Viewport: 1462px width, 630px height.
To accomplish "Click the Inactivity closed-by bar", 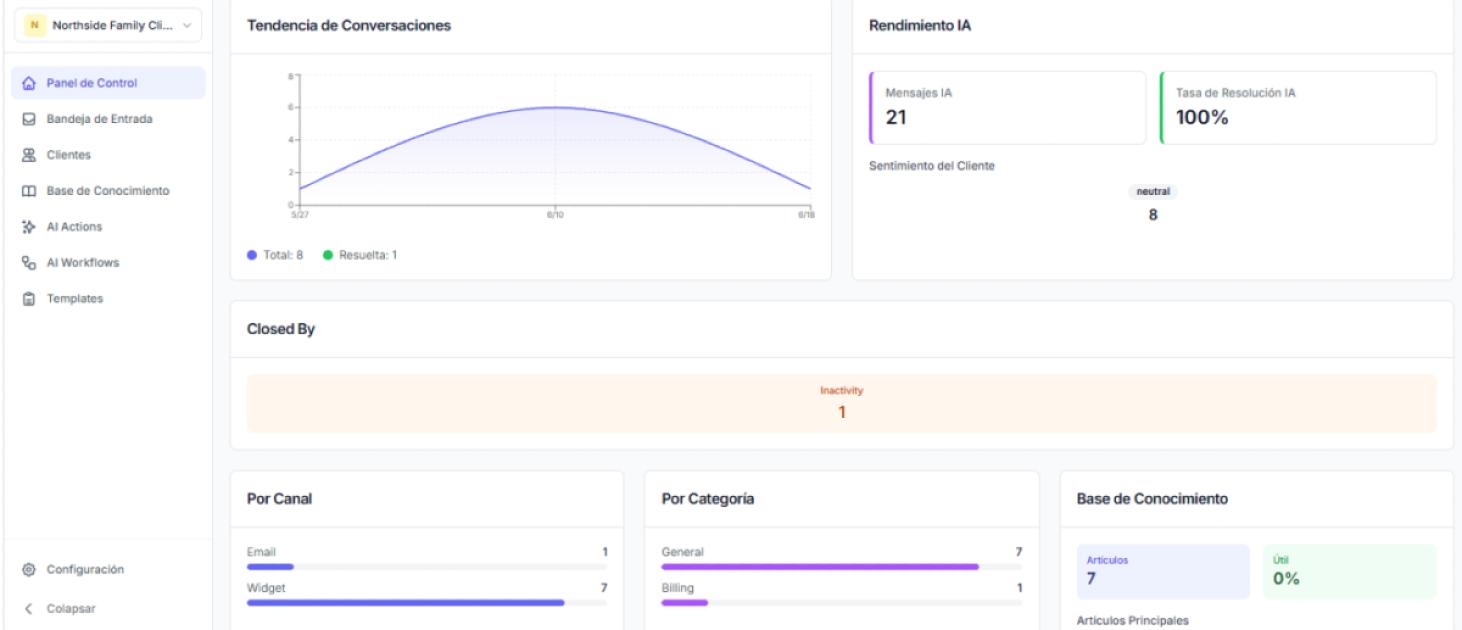I will click(842, 403).
